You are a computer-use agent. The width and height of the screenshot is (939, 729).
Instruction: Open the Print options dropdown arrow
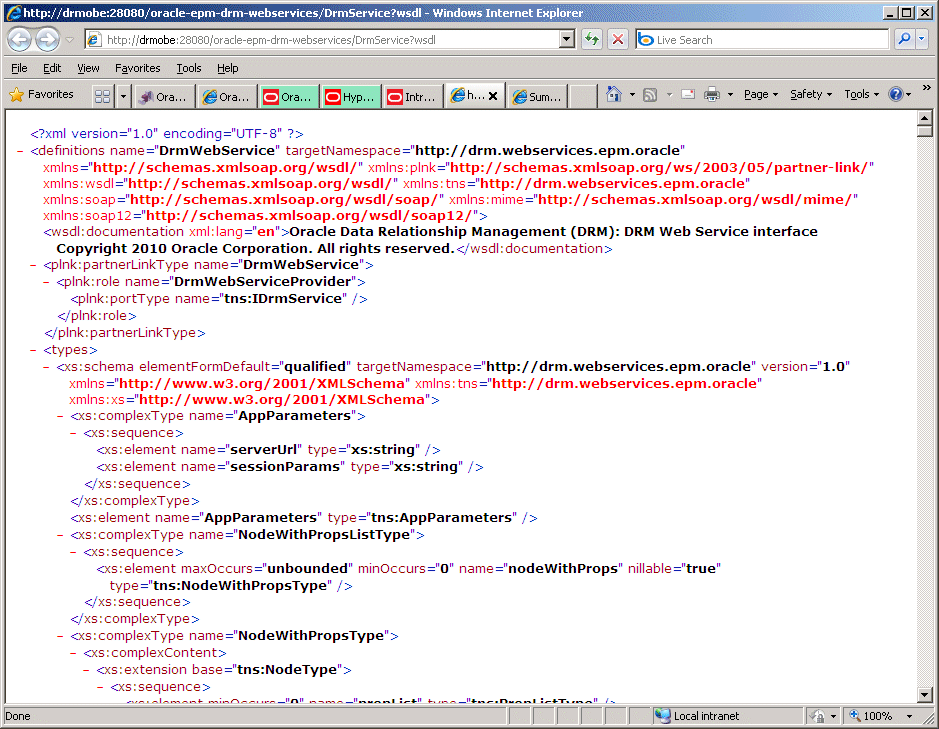730,95
